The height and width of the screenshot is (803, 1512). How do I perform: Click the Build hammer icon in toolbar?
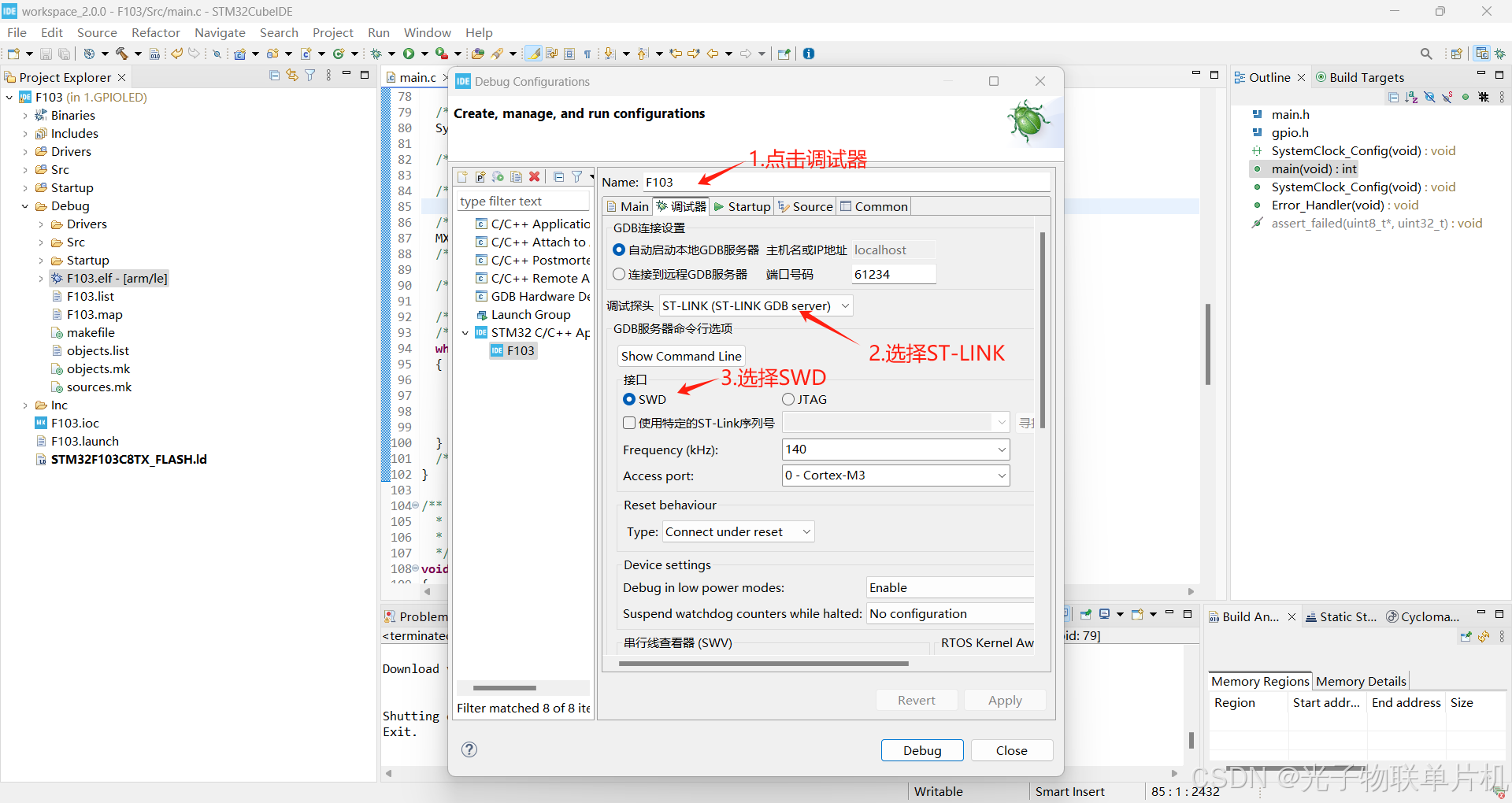(x=122, y=54)
